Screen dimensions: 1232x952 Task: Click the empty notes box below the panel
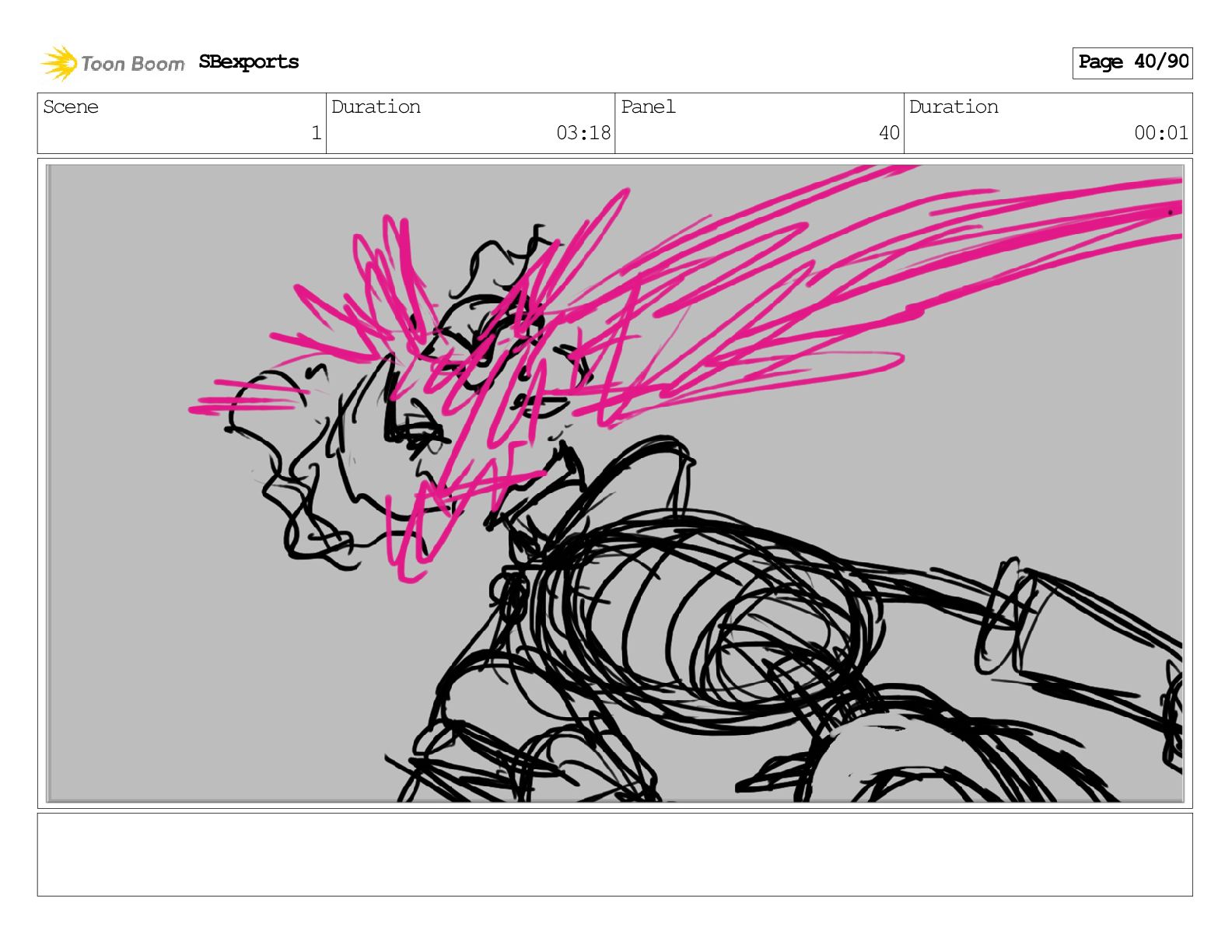pos(614,854)
